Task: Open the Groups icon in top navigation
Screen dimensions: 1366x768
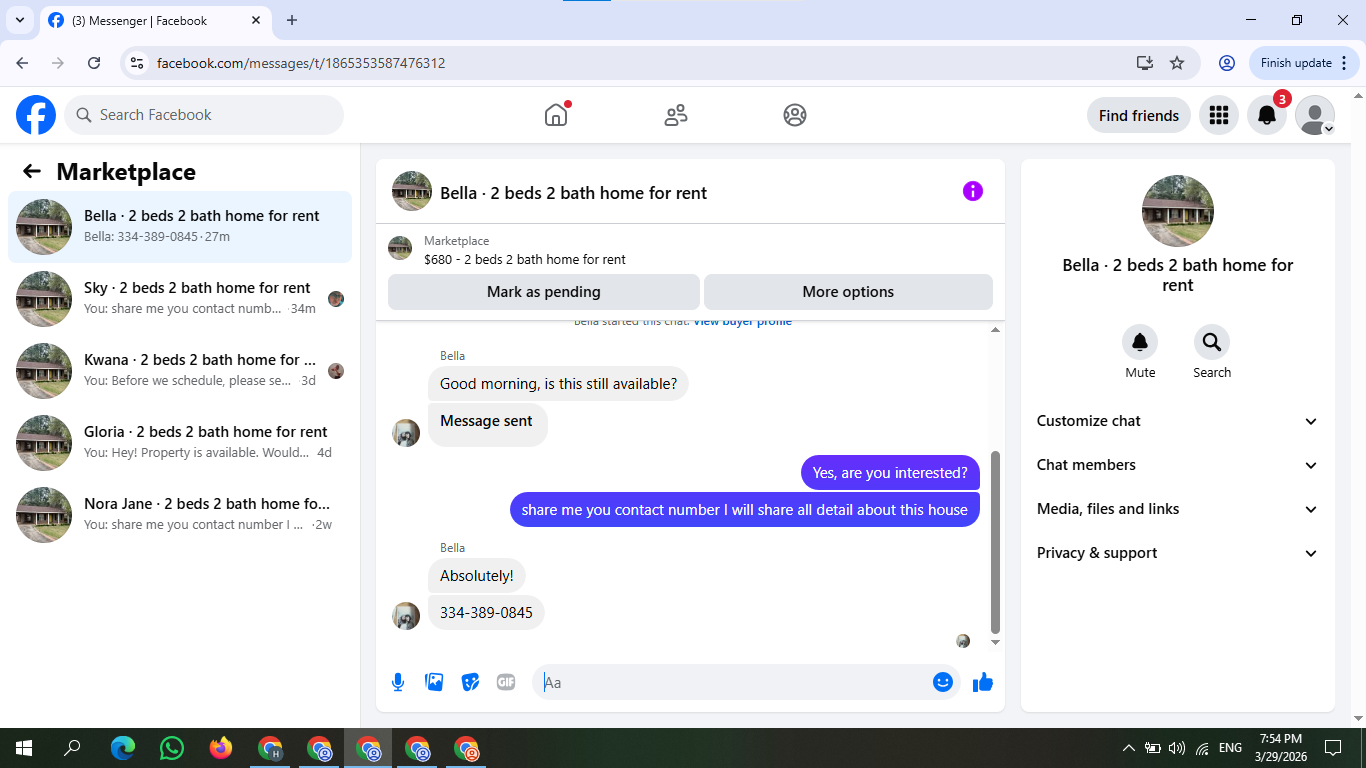Action: [795, 115]
